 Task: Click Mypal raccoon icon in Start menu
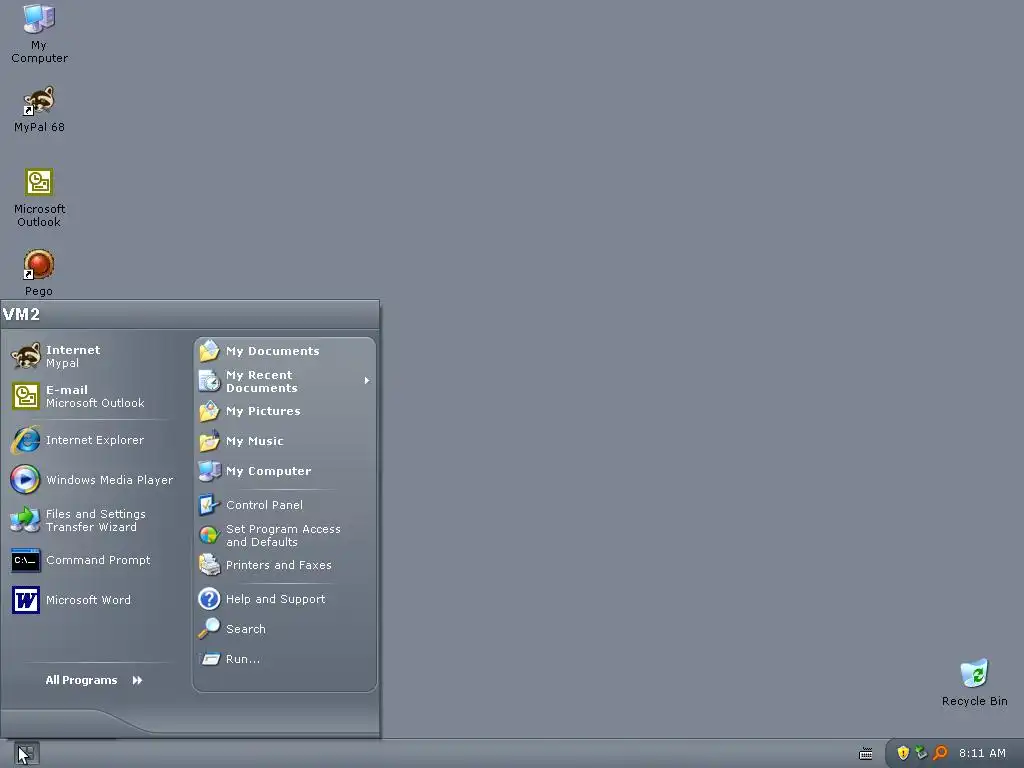(25, 356)
